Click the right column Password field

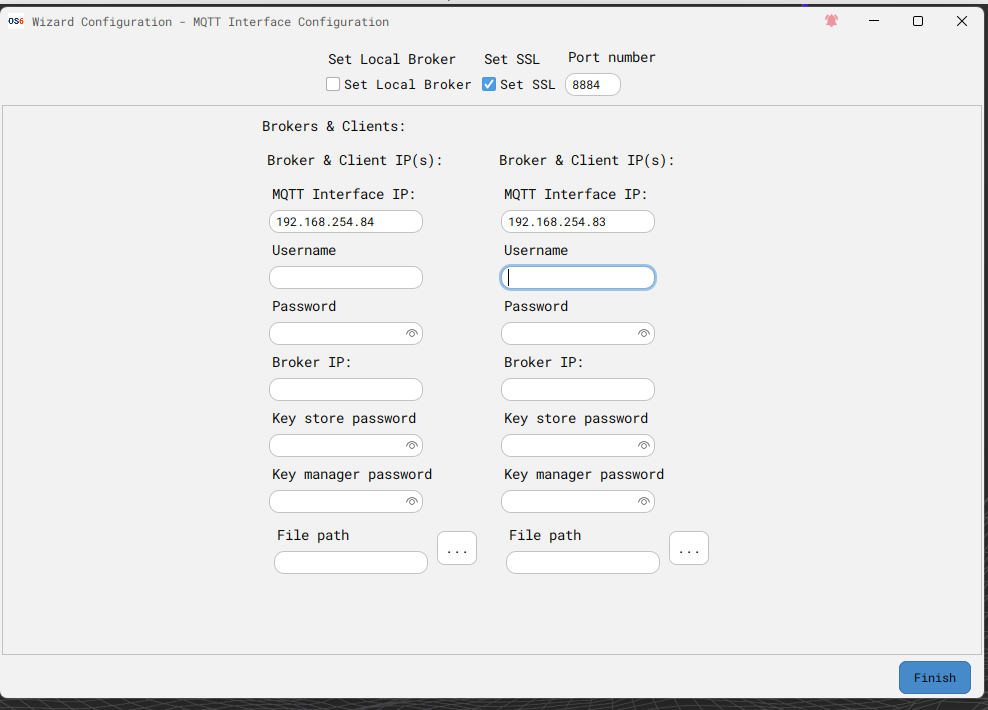pos(578,334)
